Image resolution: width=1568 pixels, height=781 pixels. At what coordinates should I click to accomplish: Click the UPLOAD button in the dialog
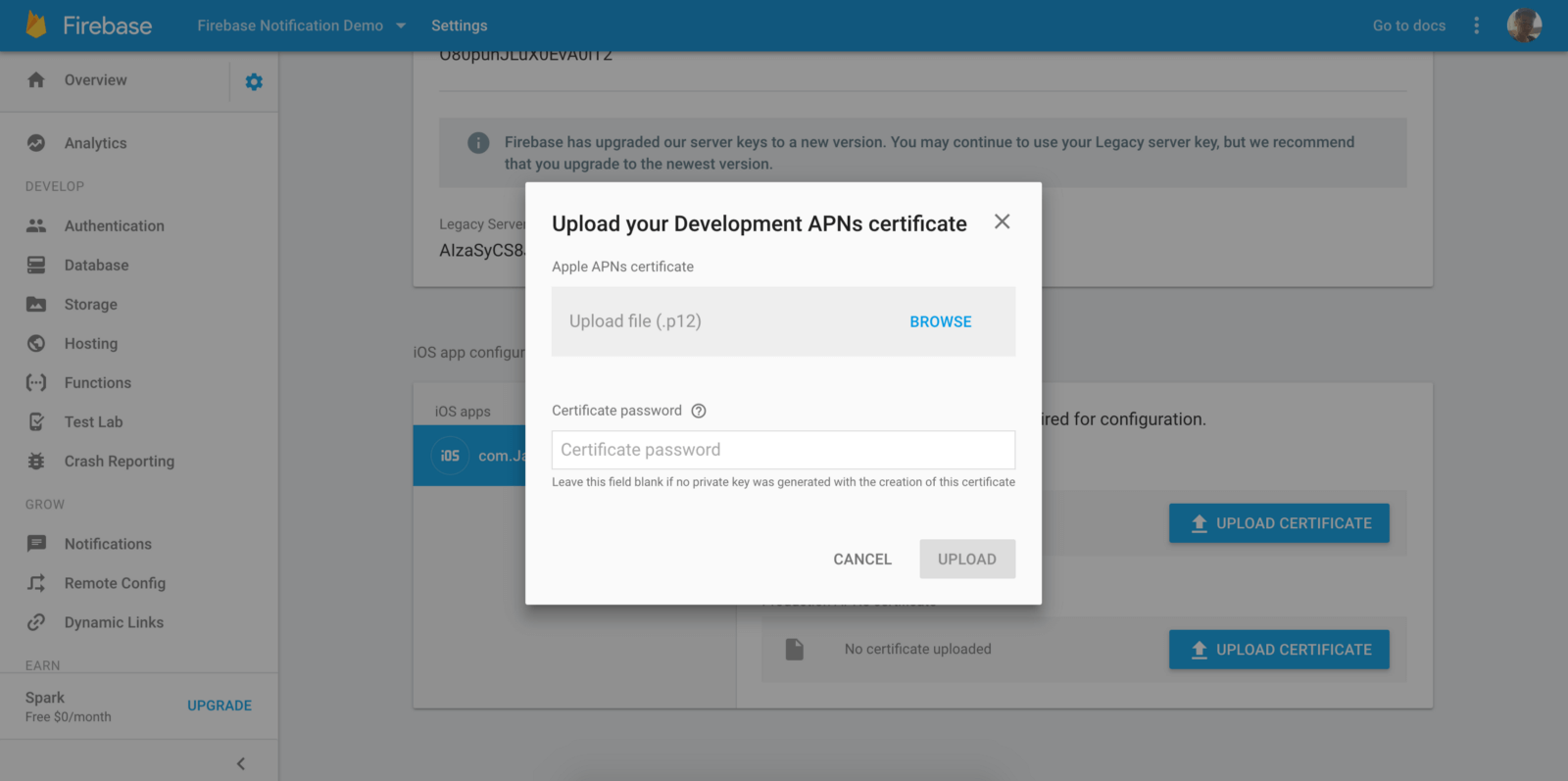coord(967,559)
